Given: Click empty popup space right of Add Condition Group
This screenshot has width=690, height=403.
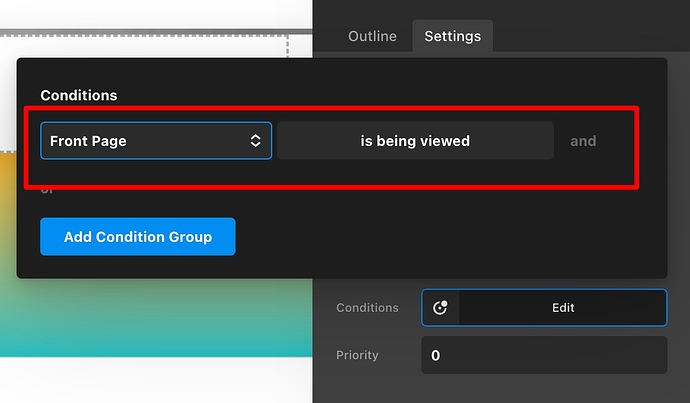Looking at the screenshot, I should pyautogui.click(x=450, y=237).
